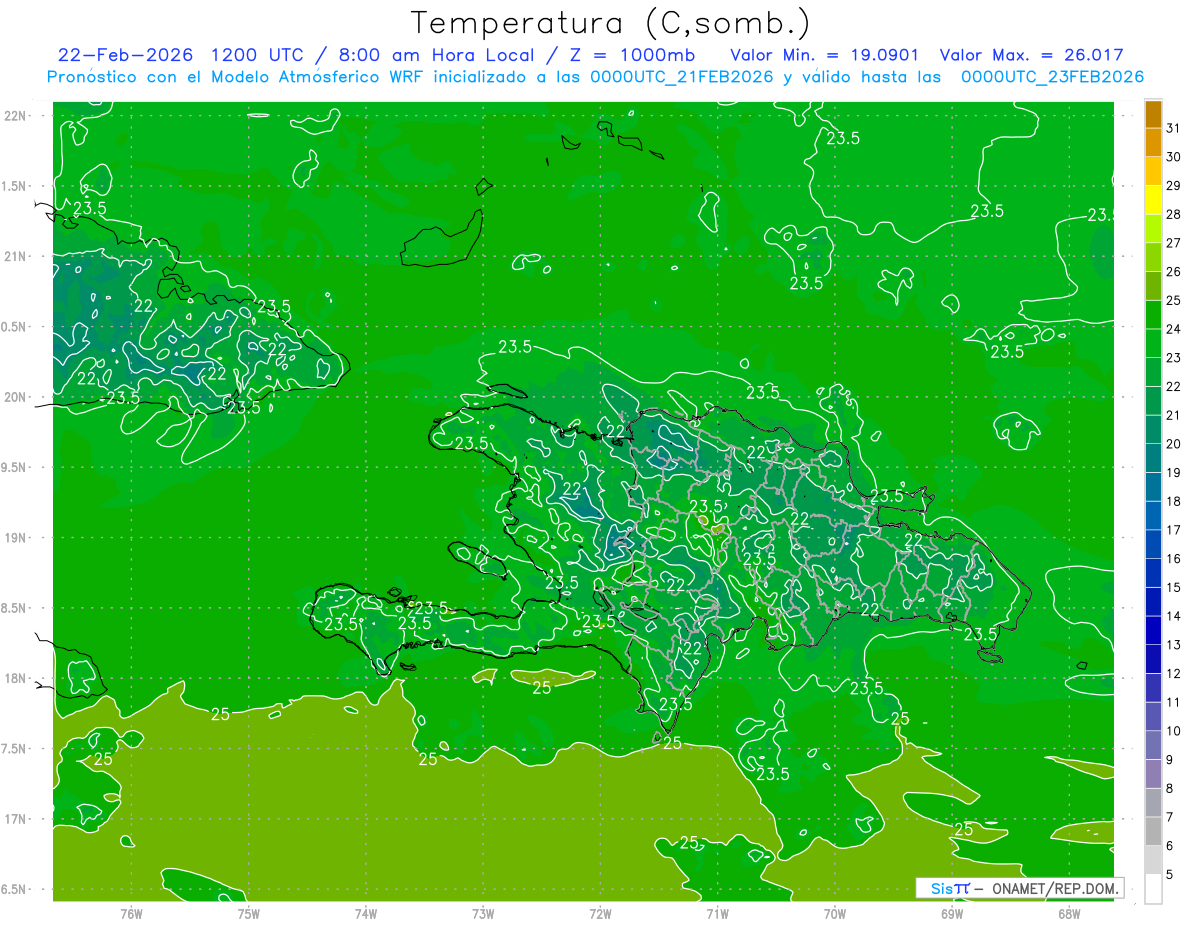
Task: Click the "18N" latitude axis label
Action: pos(17,678)
